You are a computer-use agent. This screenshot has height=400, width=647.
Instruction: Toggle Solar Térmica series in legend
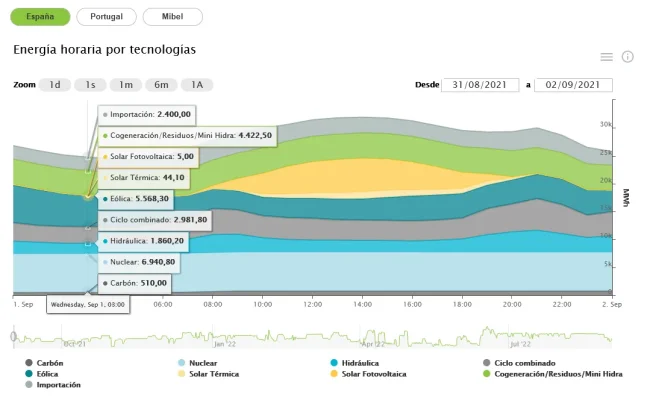[x=208, y=374]
